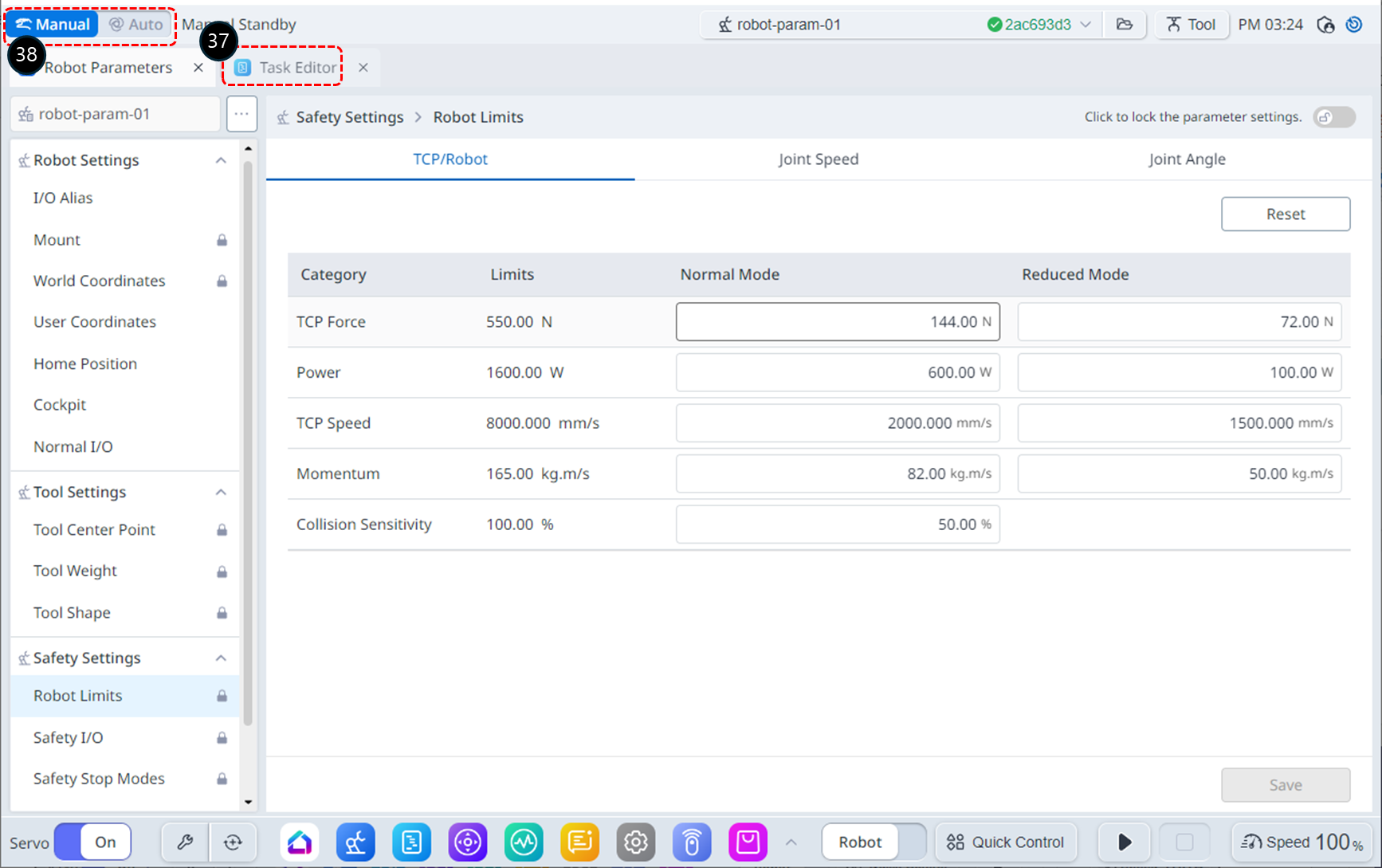Click the green waveform monitor dock icon
The width and height of the screenshot is (1382, 868).
524,842
